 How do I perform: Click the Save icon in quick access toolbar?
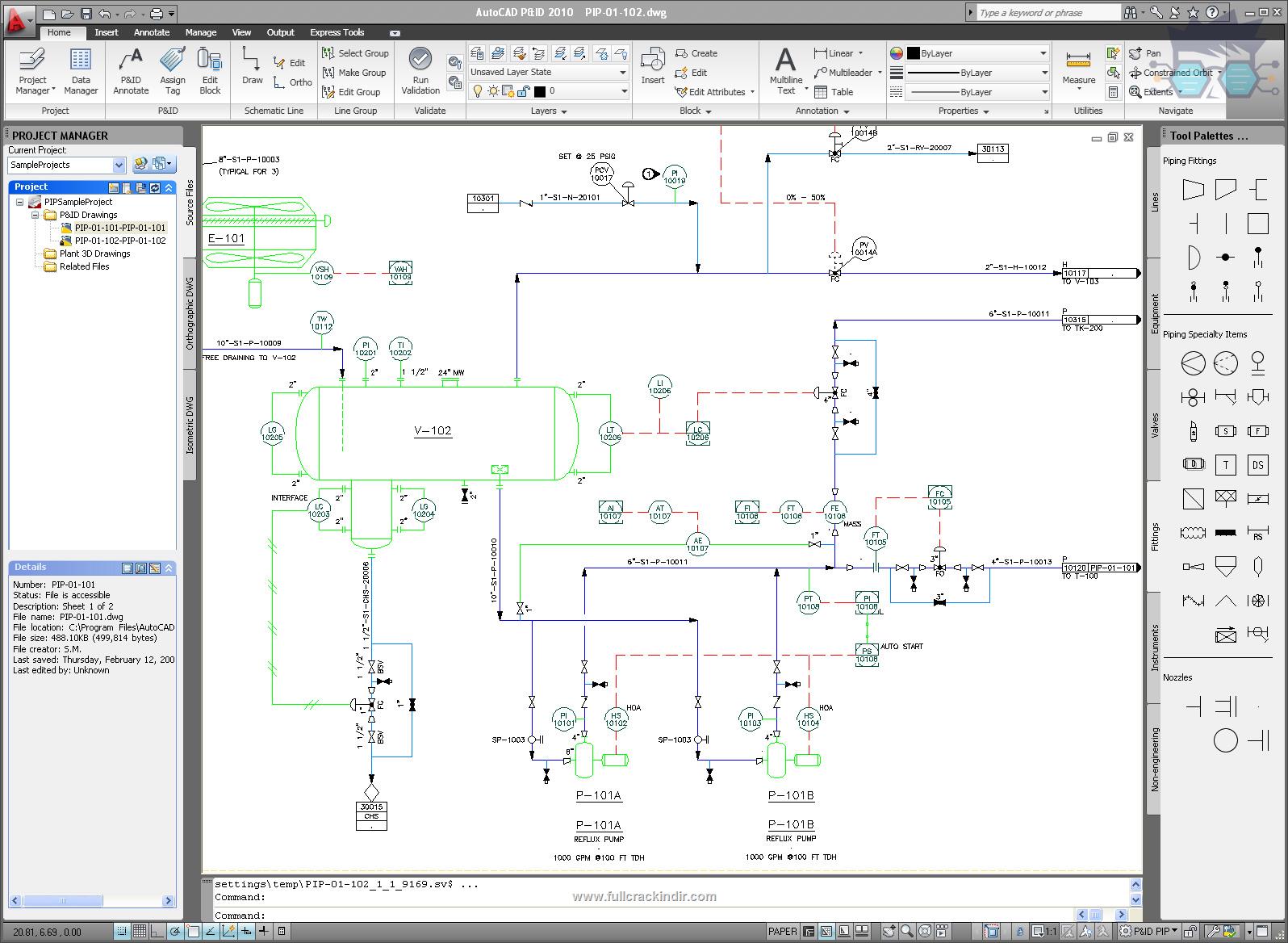(86, 13)
